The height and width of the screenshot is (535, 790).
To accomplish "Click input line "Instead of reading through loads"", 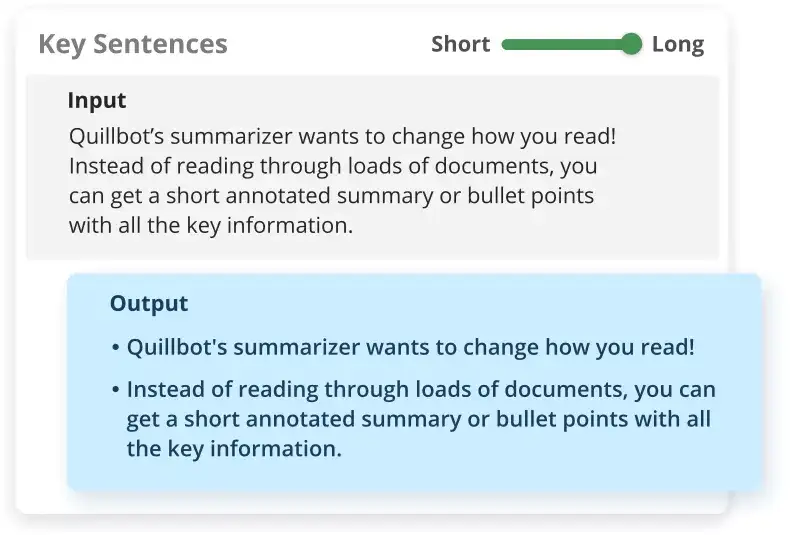I will (333, 165).
